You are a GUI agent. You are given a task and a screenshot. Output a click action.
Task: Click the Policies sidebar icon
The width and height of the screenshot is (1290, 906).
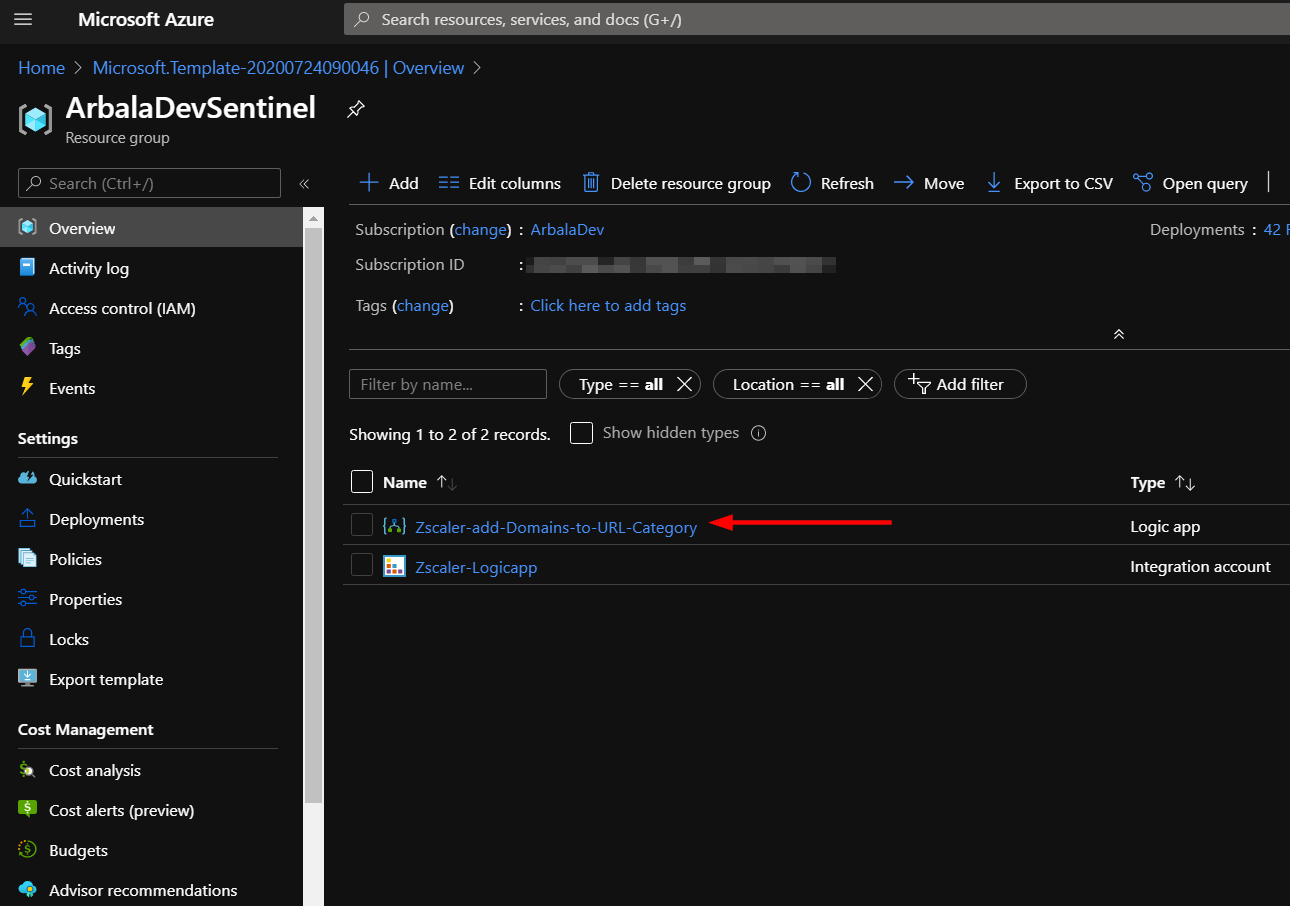click(x=28, y=559)
